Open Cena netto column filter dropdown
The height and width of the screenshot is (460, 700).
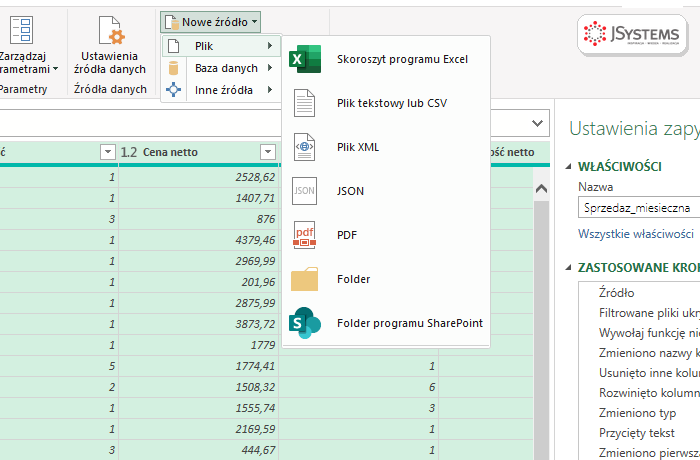pyautogui.click(x=268, y=152)
